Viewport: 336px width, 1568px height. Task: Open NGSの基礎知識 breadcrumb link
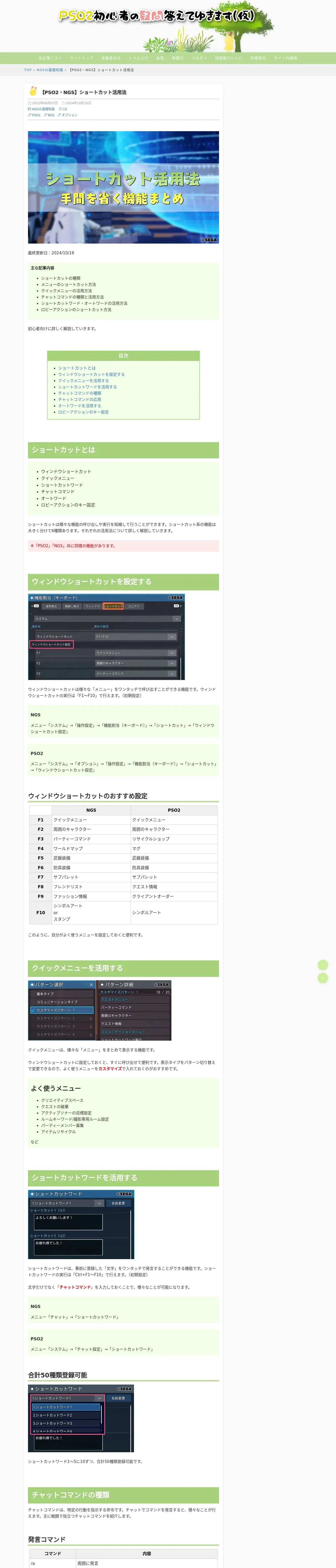pyautogui.click(x=49, y=70)
